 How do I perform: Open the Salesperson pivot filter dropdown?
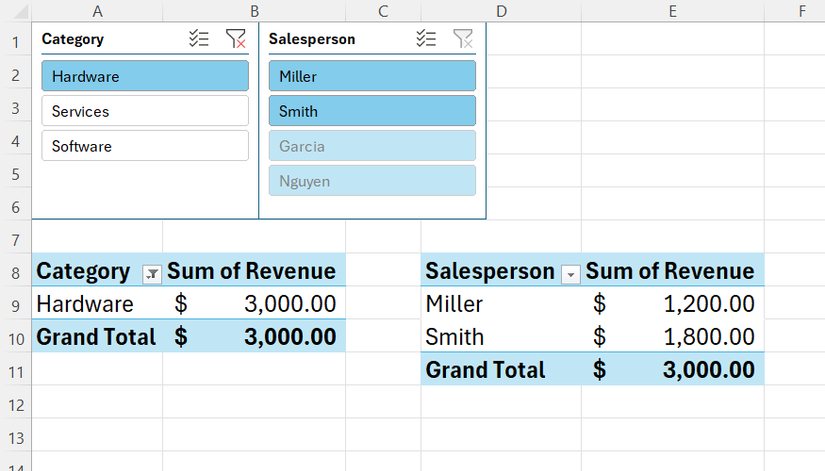click(571, 274)
